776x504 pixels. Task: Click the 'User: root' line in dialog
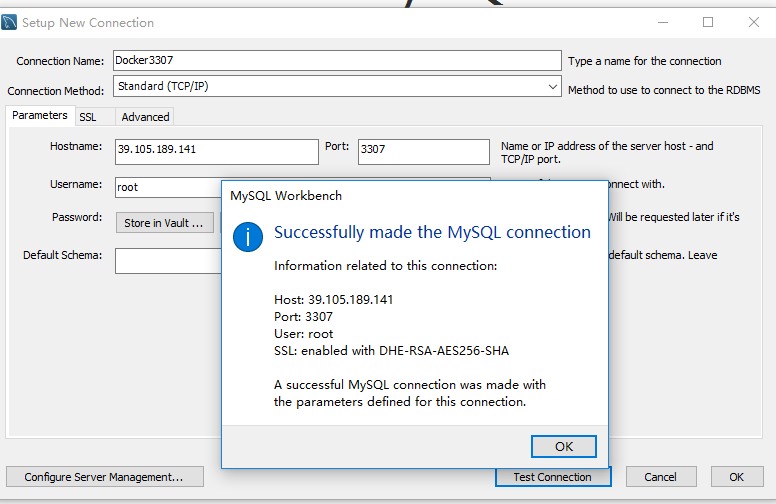[x=303, y=334]
